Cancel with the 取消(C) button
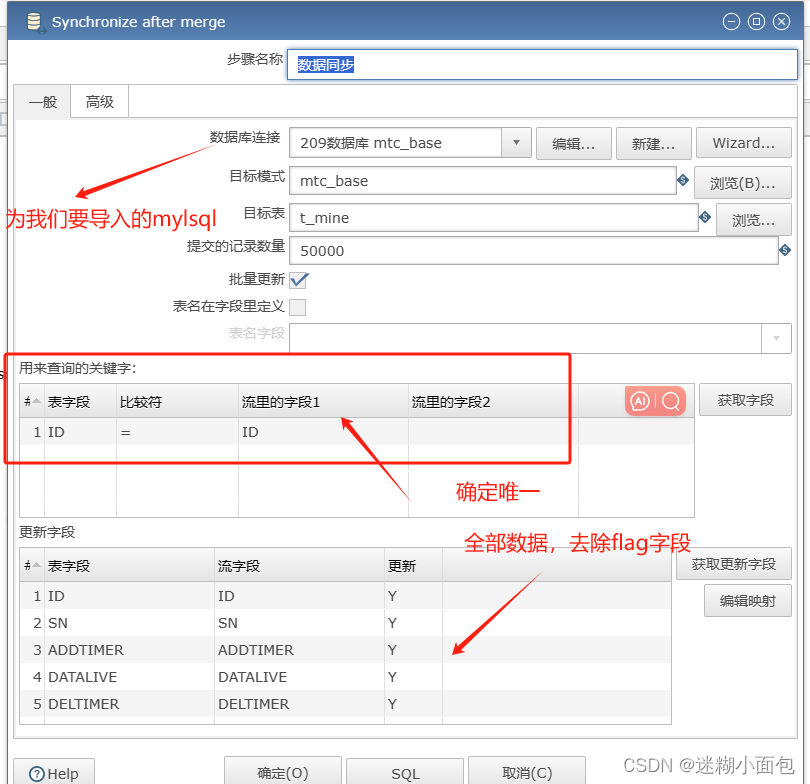The width and height of the screenshot is (810, 784). pyautogui.click(x=527, y=773)
